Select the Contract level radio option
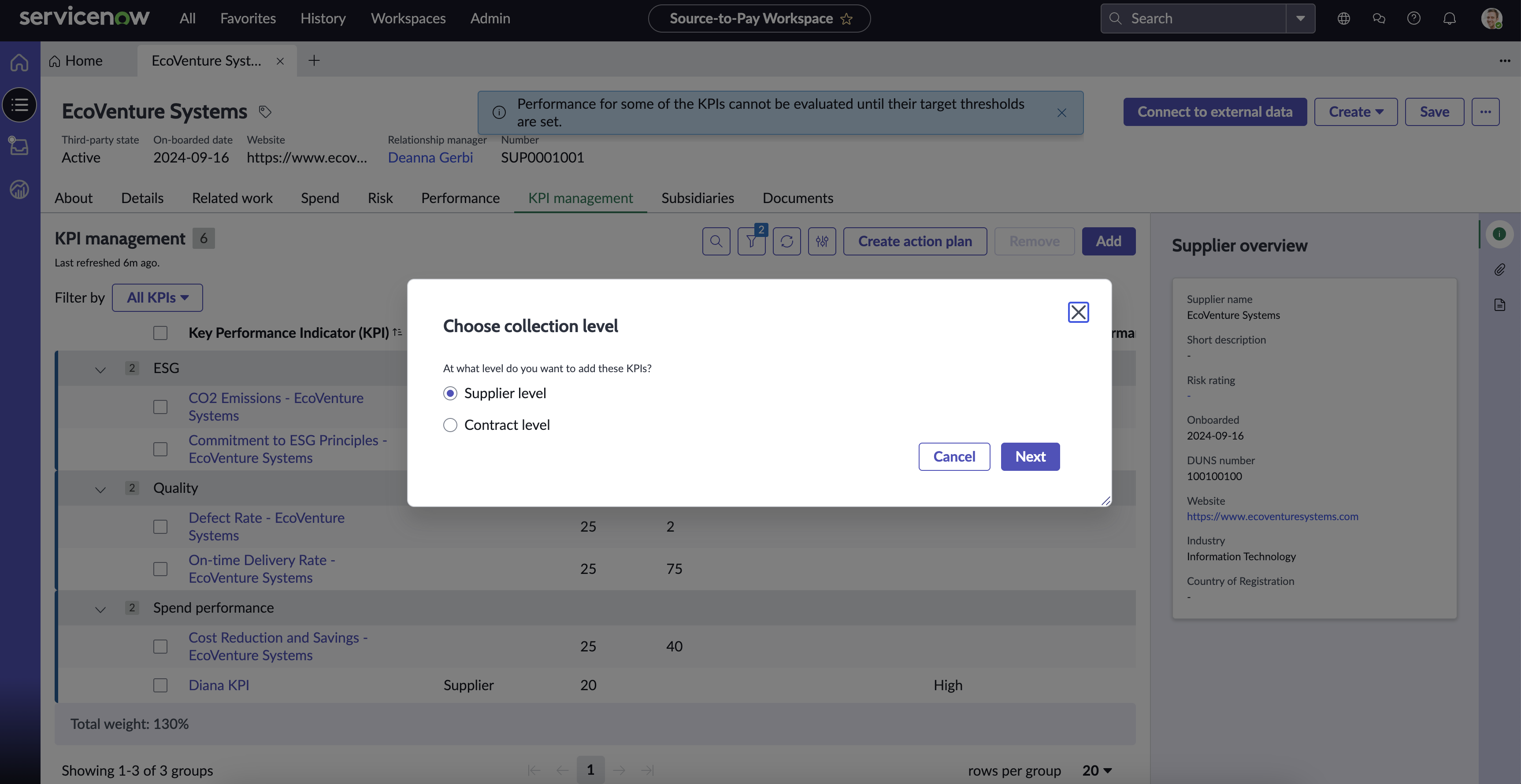The width and height of the screenshot is (1521, 784). click(450, 425)
